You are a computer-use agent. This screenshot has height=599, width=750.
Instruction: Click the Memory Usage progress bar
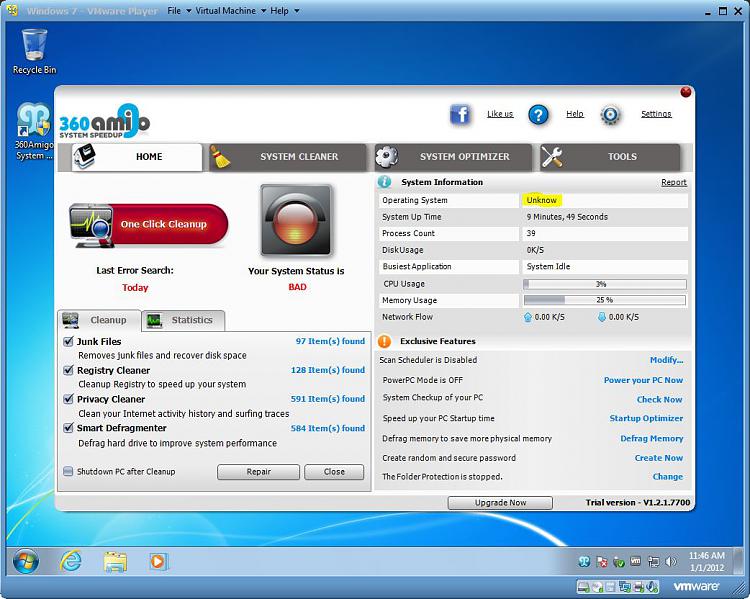pyautogui.click(x=605, y=300)
